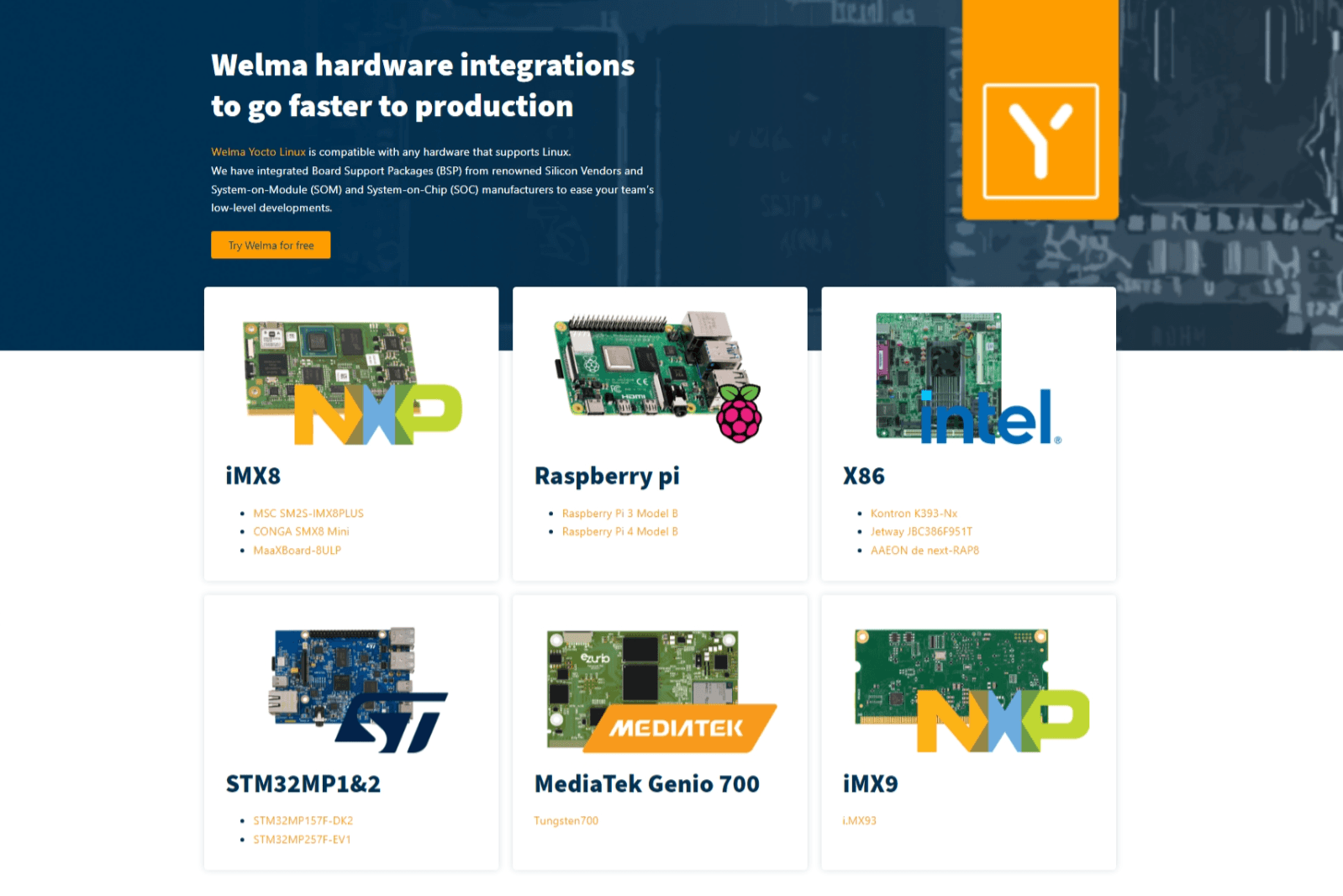Image resolution: width=1343 pixels, height=896 pixels.
Task: Open the i.MX93 link
Action: [859, 821]
